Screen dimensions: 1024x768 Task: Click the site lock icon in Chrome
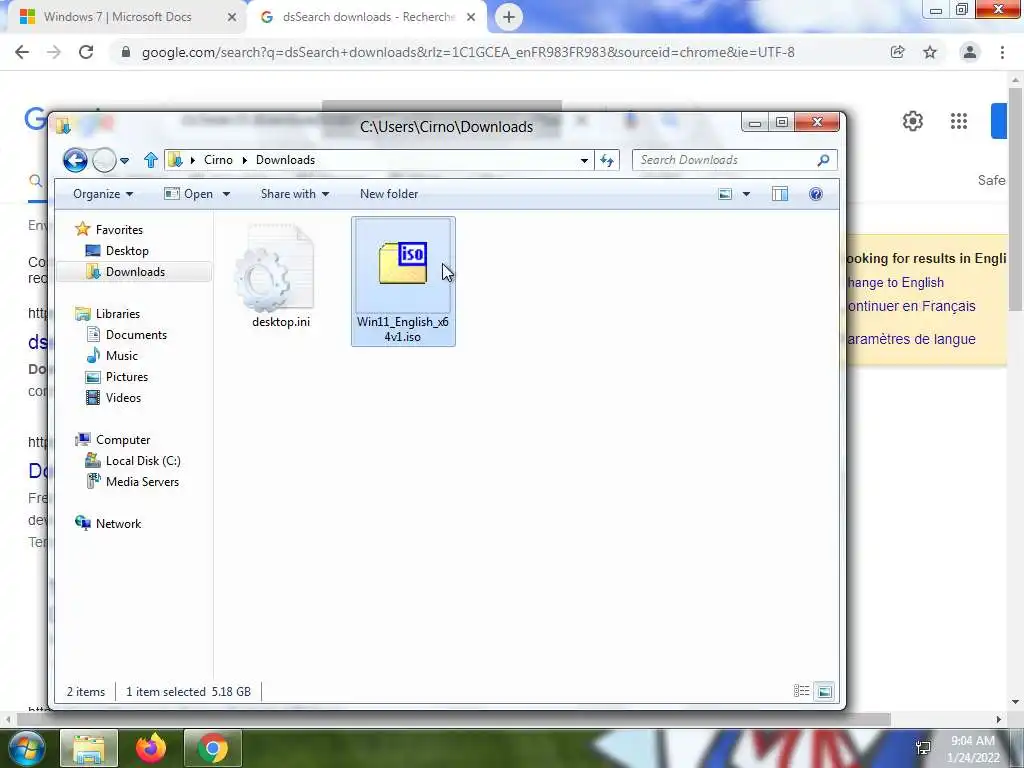(126, 52)
